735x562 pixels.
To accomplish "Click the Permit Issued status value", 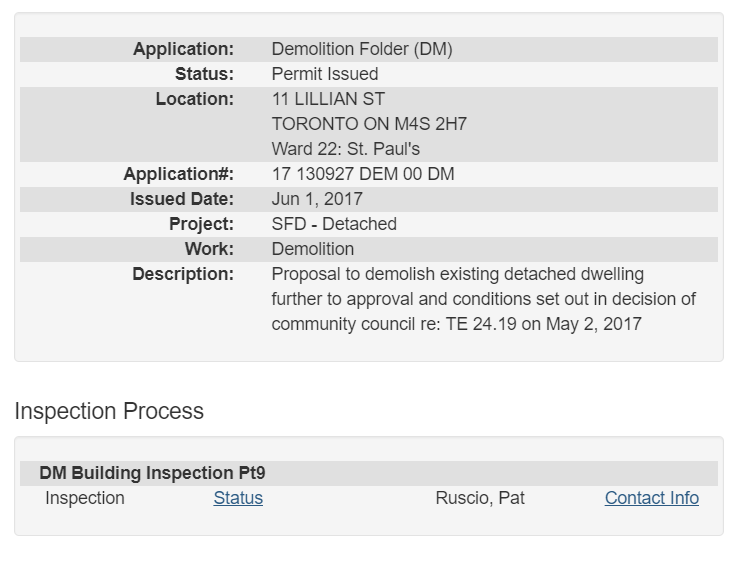I will pyautogui.click(x=325, y=74).
